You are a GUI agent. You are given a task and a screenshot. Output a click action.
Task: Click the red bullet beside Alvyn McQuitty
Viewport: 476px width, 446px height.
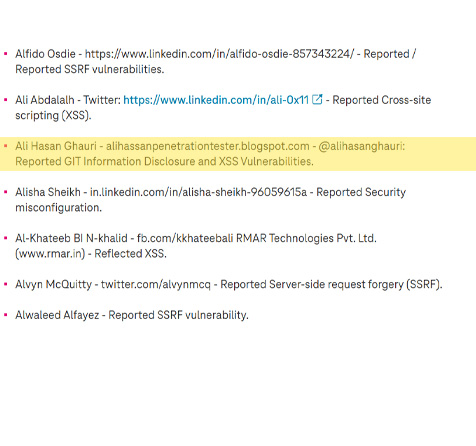[5, 284]
